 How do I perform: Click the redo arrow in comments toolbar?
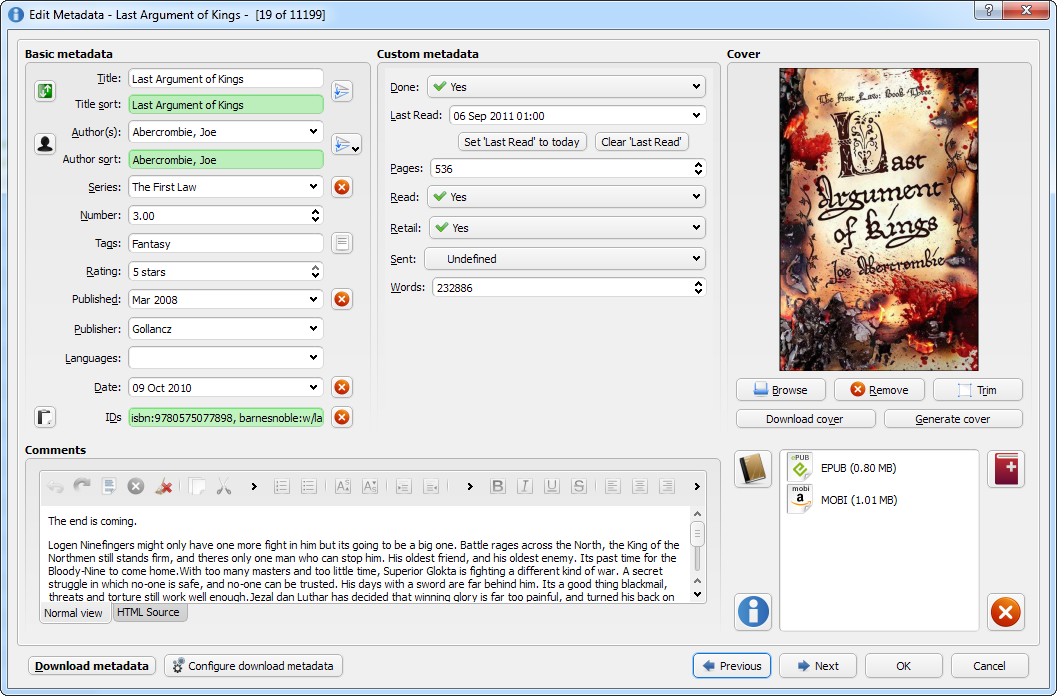pos(82,486)
